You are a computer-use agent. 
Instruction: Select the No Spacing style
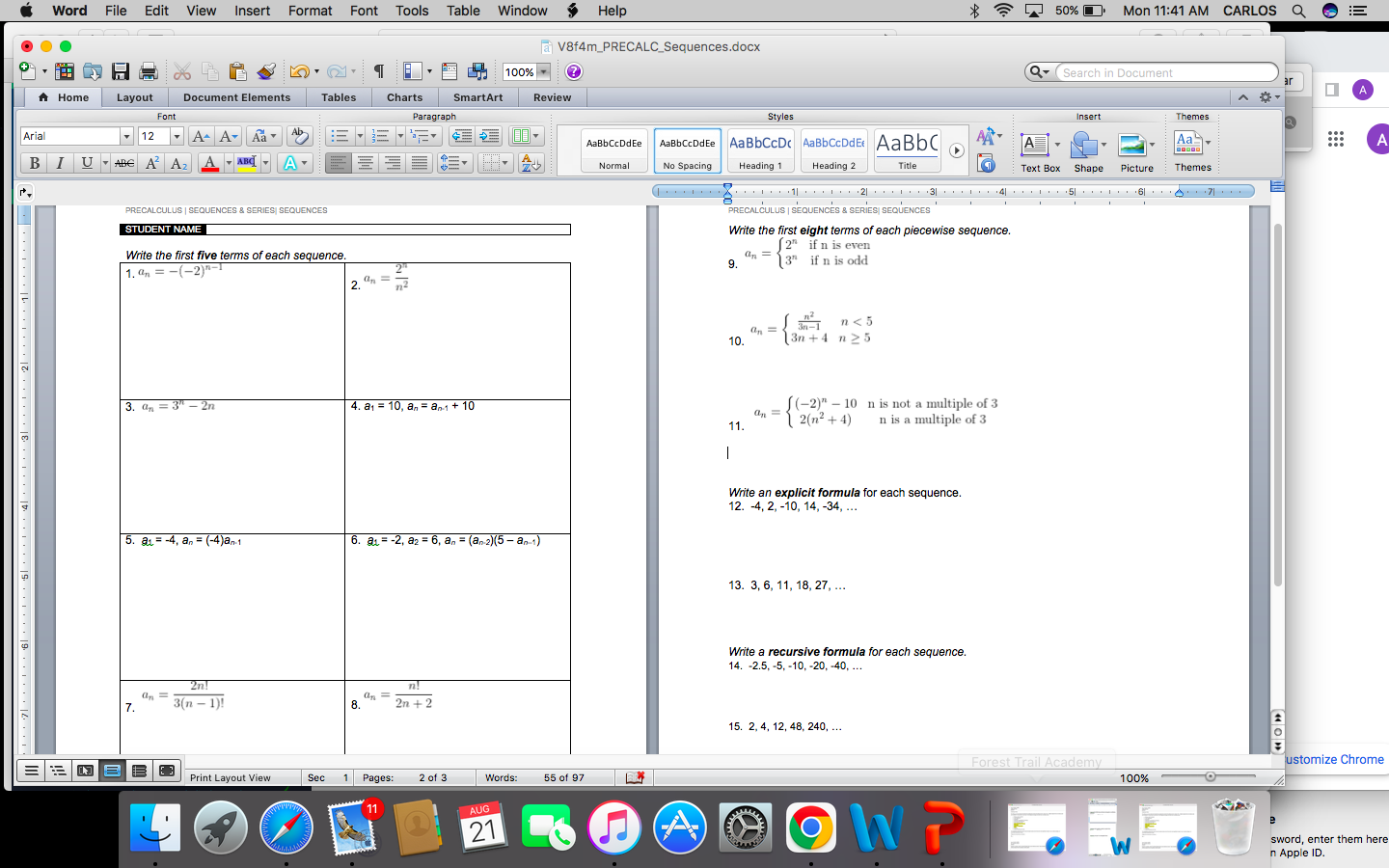[687, 150]
